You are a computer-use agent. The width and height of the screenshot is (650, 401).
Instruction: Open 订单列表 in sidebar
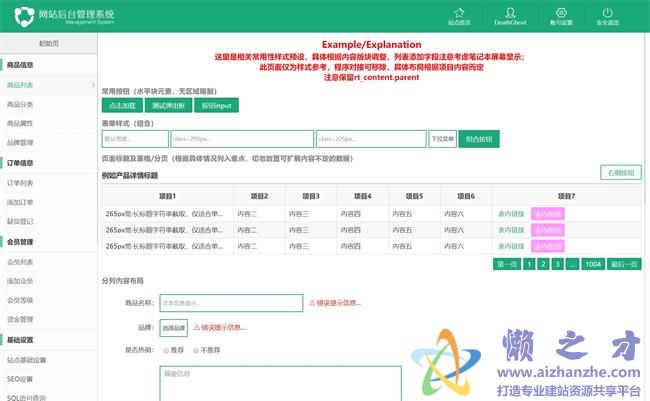[20, 183]
